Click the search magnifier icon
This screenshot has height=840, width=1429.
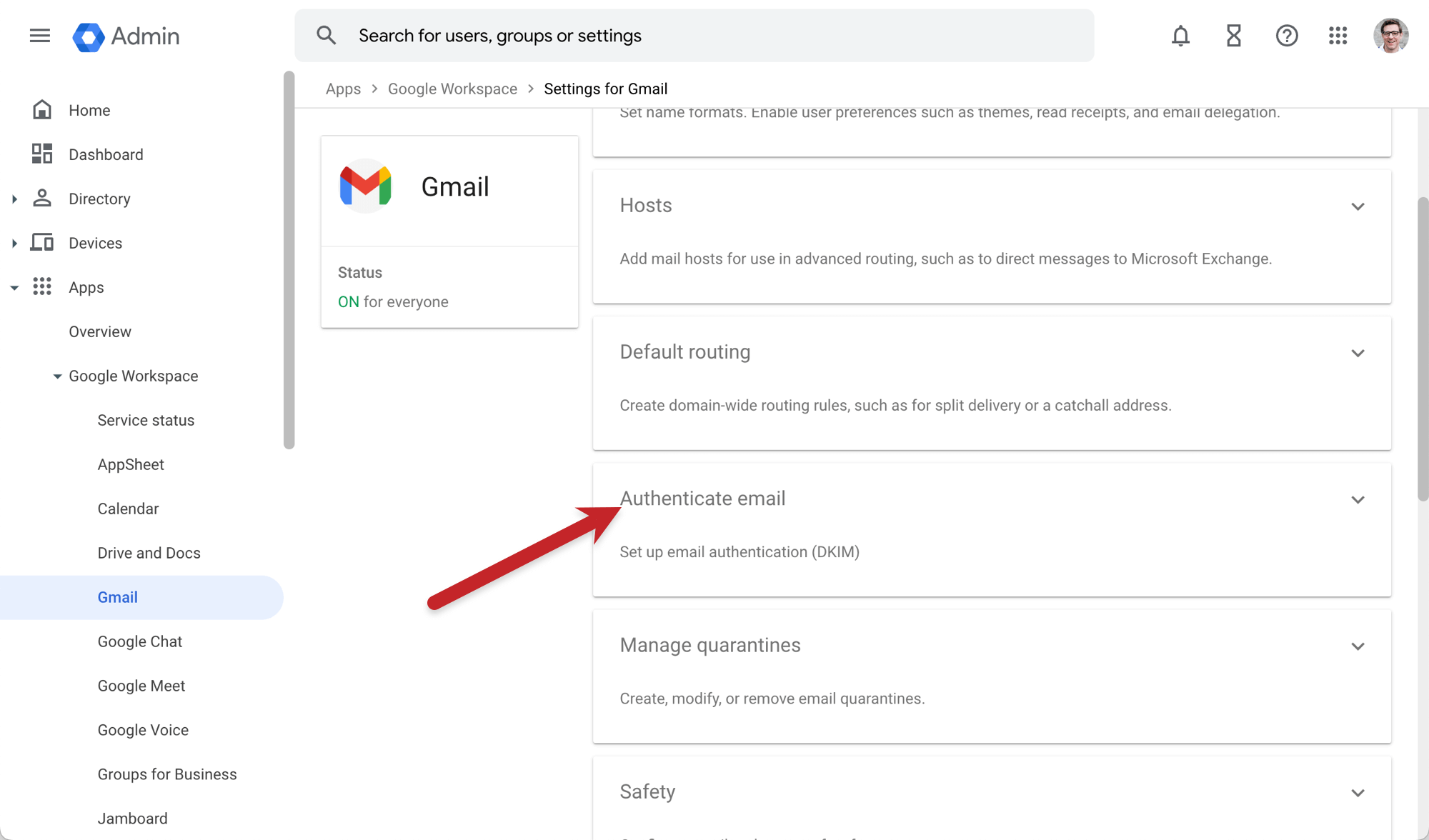(x=327, y=36)
